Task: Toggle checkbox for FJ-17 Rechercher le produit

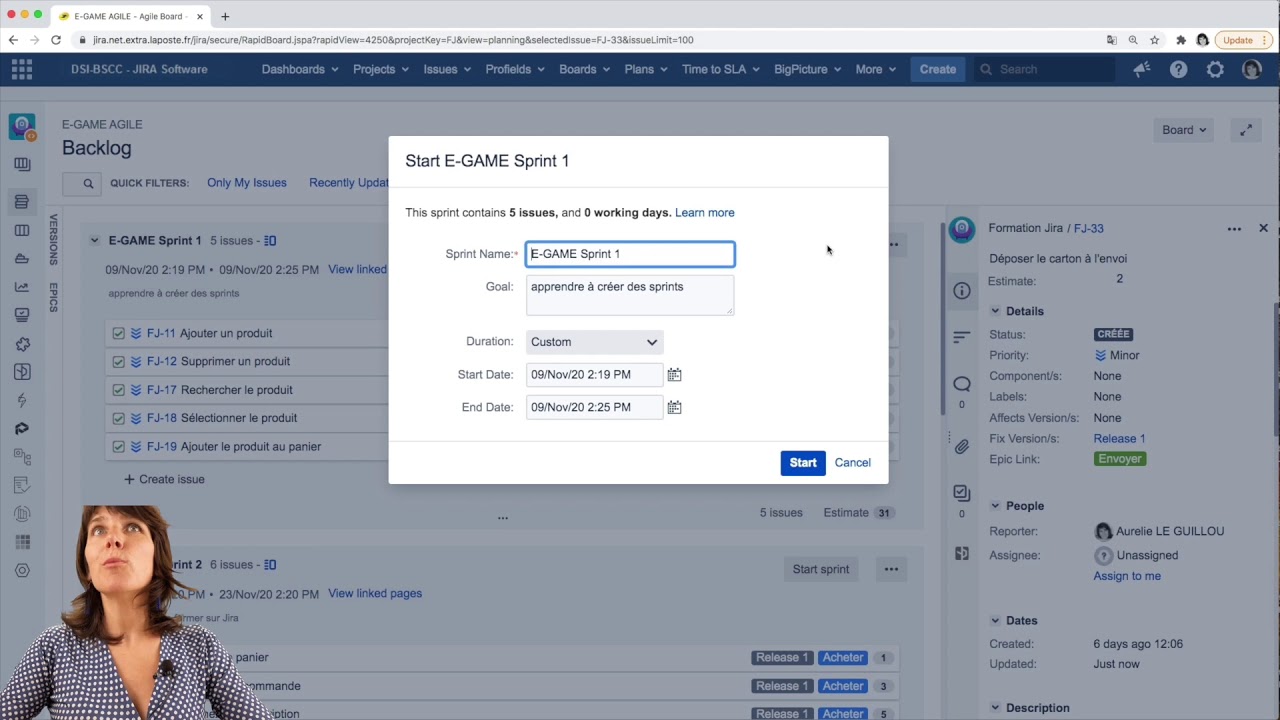Action: coord(119,390)
